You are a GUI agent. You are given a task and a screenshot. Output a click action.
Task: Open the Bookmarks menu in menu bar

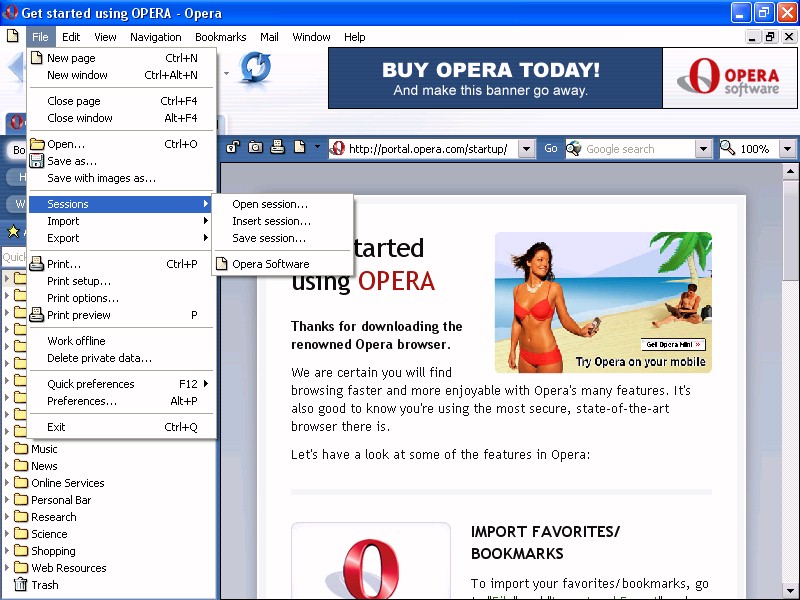pos(220,37)
